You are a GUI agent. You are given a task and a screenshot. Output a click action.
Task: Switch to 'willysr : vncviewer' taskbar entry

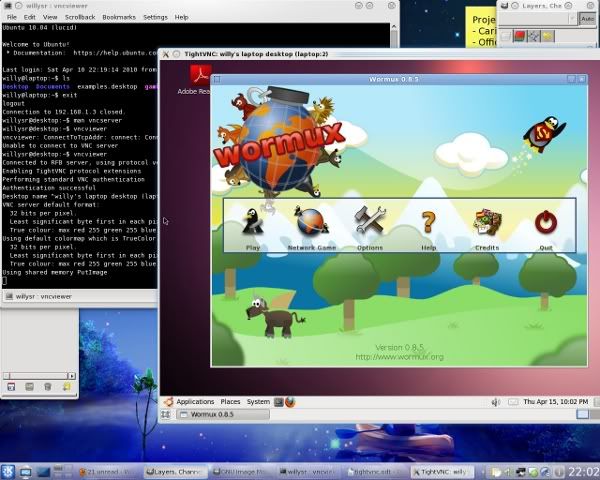coord(308,472)
